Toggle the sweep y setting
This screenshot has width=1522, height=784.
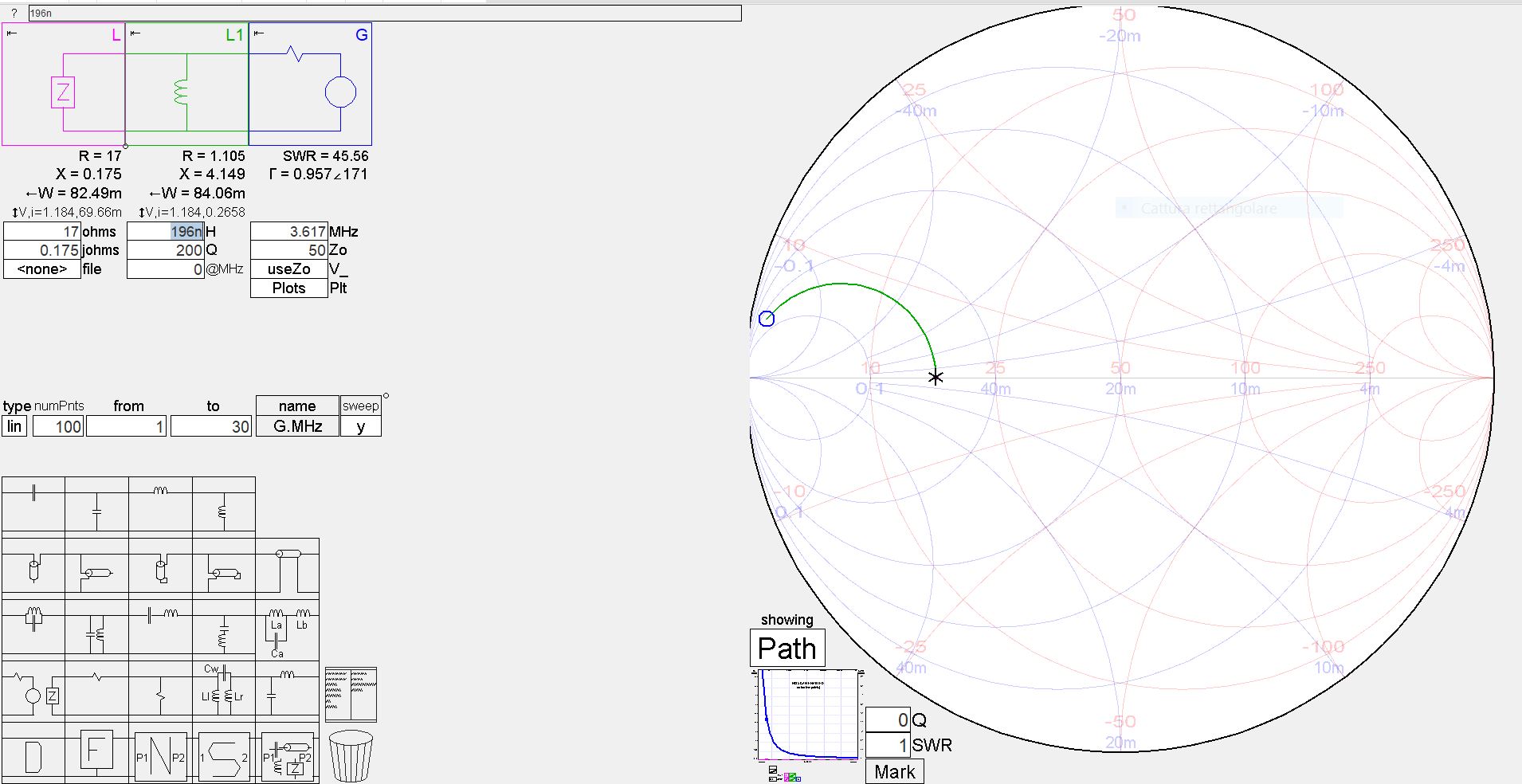pos(360,426)
